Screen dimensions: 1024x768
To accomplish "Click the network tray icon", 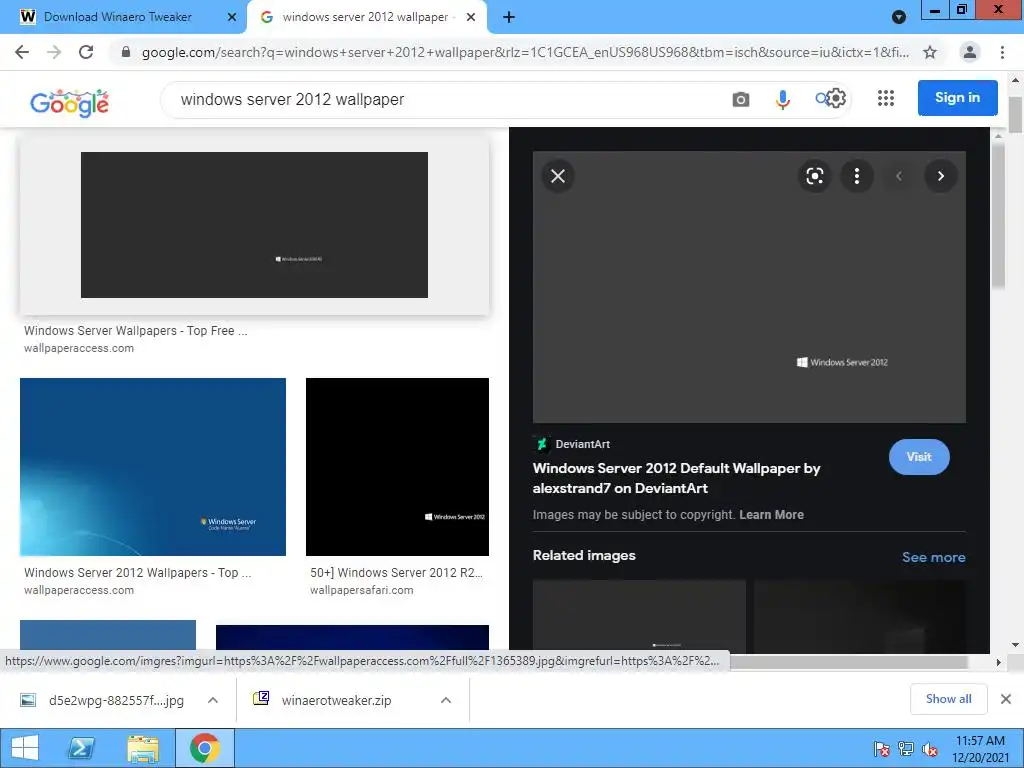I will coord(905,749).
